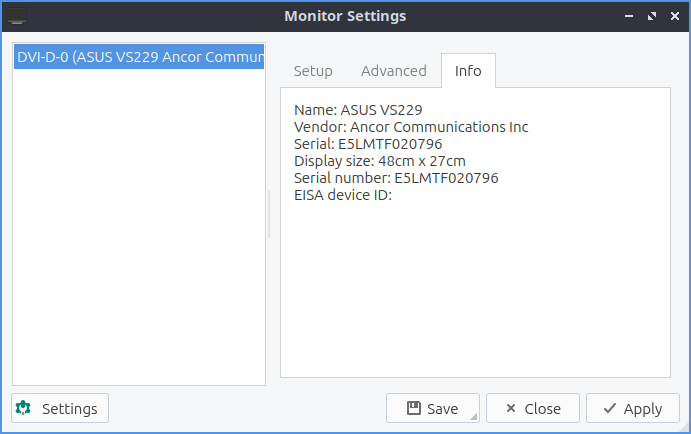Viewport: 691px width, 434px height.
Task: Click the vertical pane divider handle
Action: pyautogui.click(x=269, y=215)
